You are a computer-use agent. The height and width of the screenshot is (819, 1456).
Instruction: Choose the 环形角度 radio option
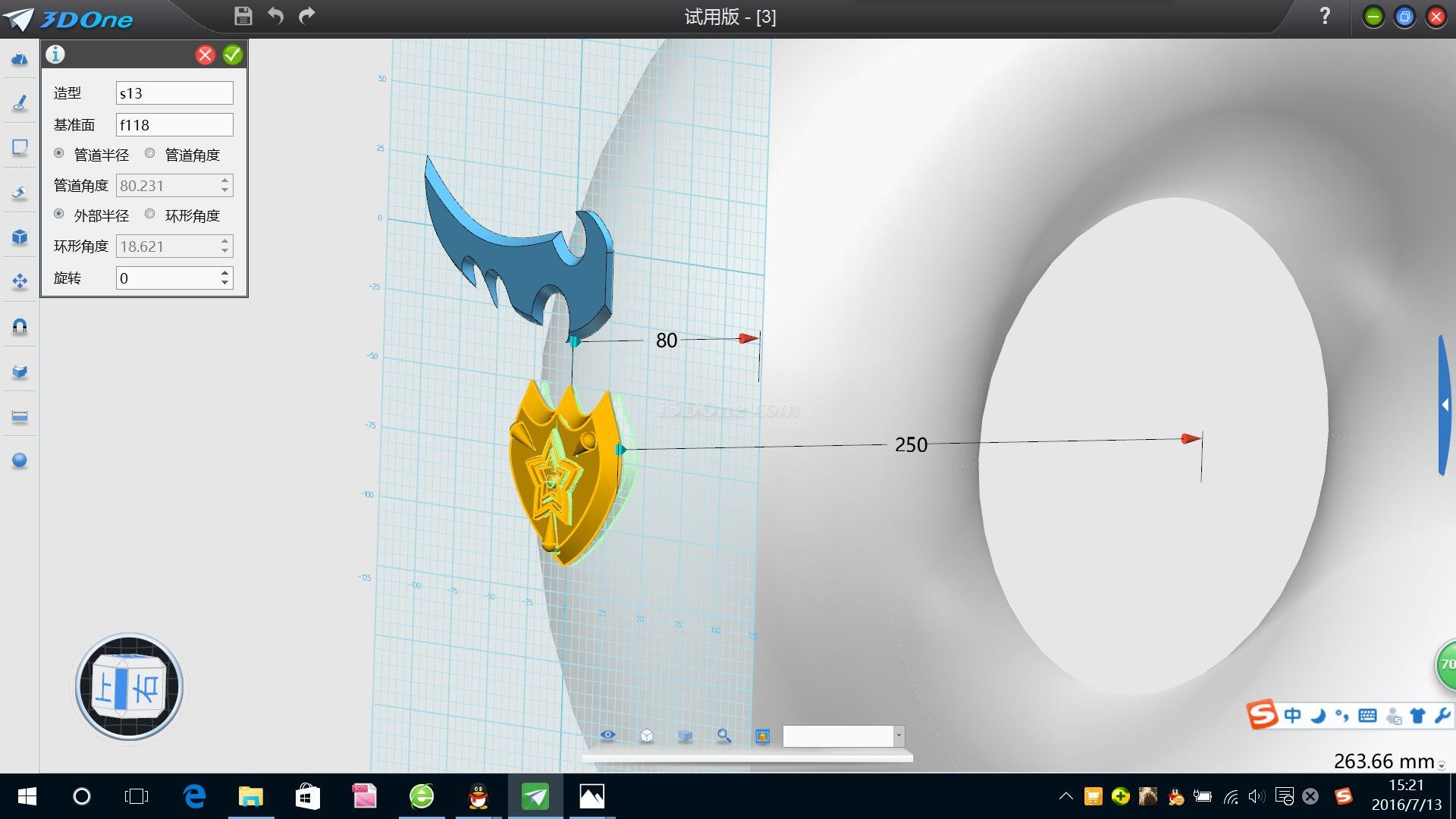(150, 215)
